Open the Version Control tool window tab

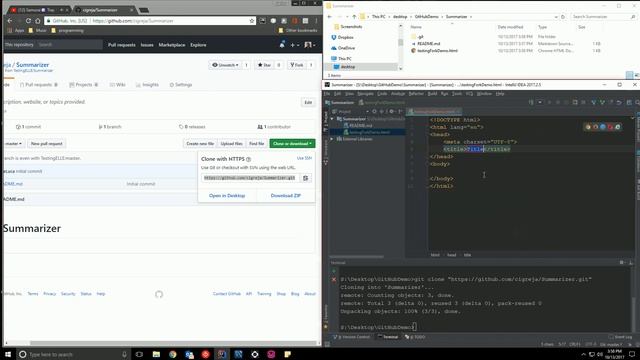(x=353, y=337)
